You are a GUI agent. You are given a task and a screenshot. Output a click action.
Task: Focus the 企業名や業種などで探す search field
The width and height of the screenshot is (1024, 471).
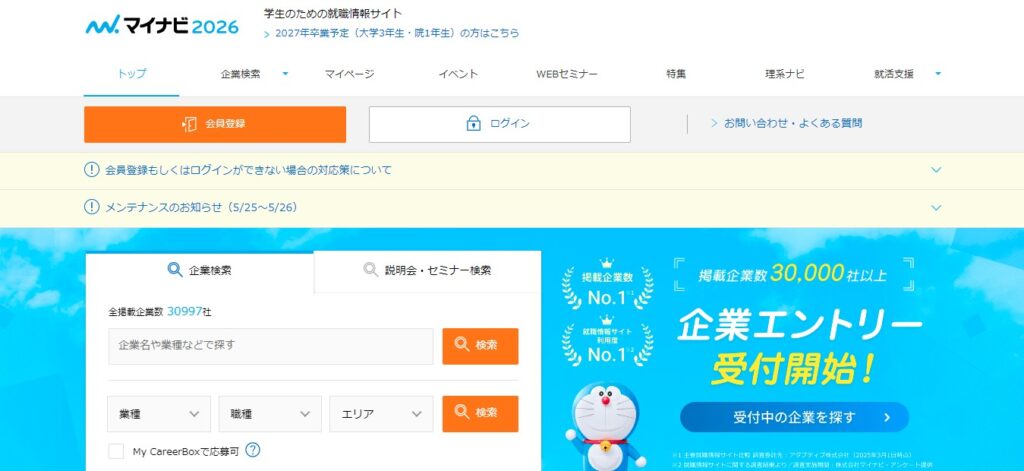tap(270, 346)
